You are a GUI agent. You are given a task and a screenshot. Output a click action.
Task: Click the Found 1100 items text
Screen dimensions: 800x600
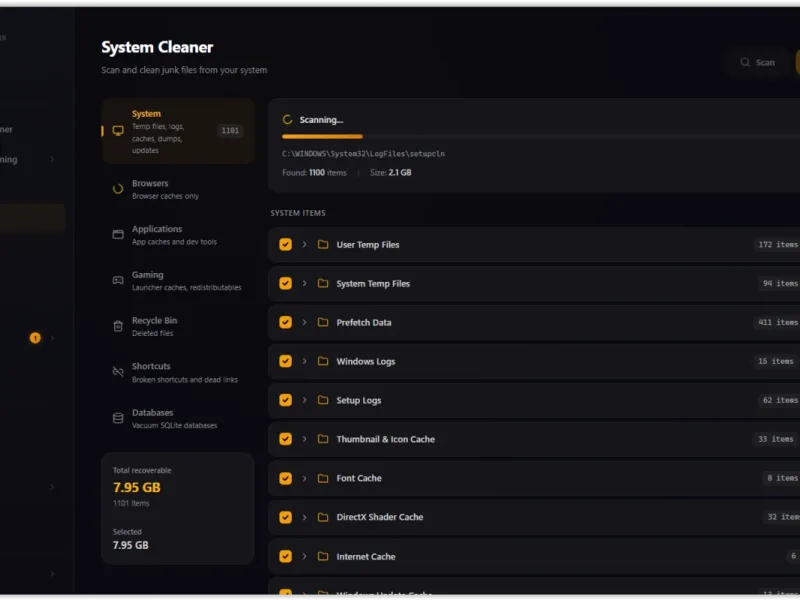click(314, 172)
